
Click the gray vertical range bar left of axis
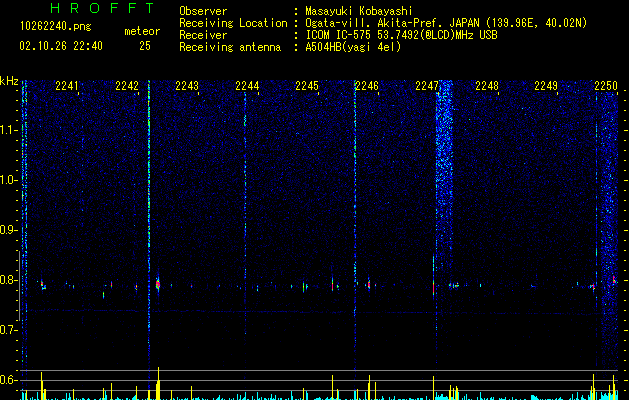(x=19, y=285)
